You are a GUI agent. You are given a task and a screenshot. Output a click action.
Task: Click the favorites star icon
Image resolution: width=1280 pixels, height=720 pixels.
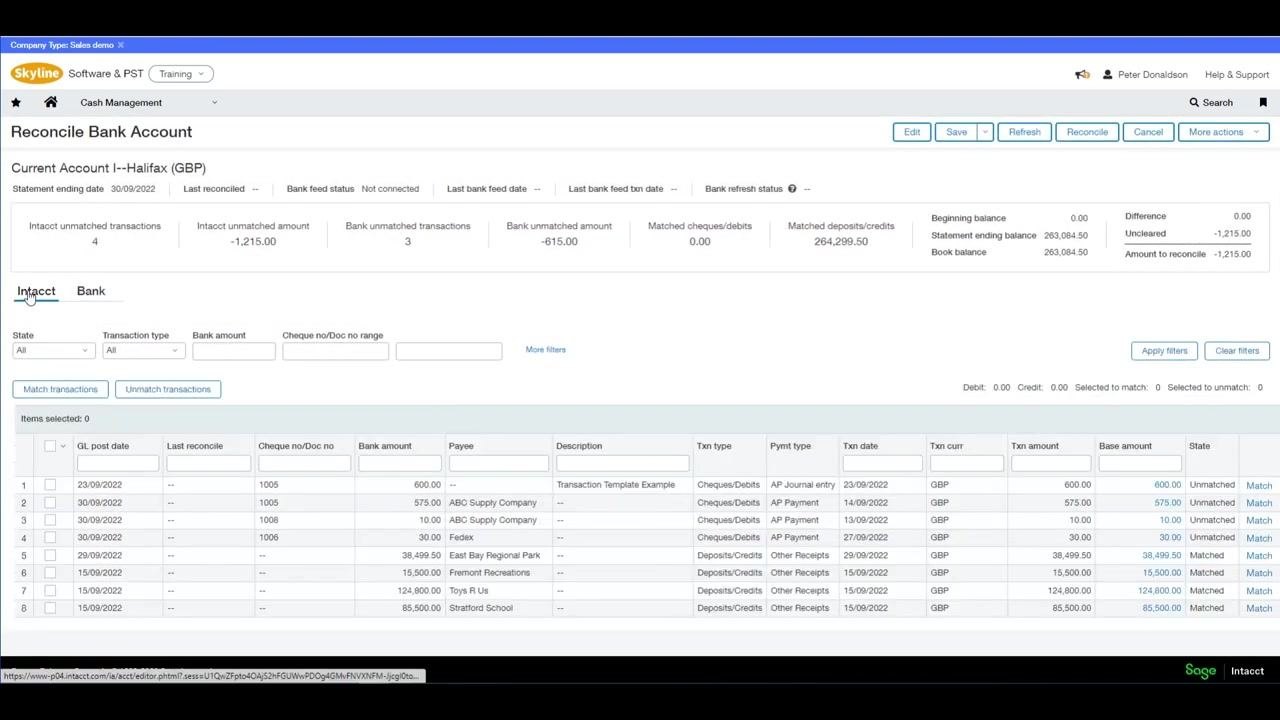(16, 102)
